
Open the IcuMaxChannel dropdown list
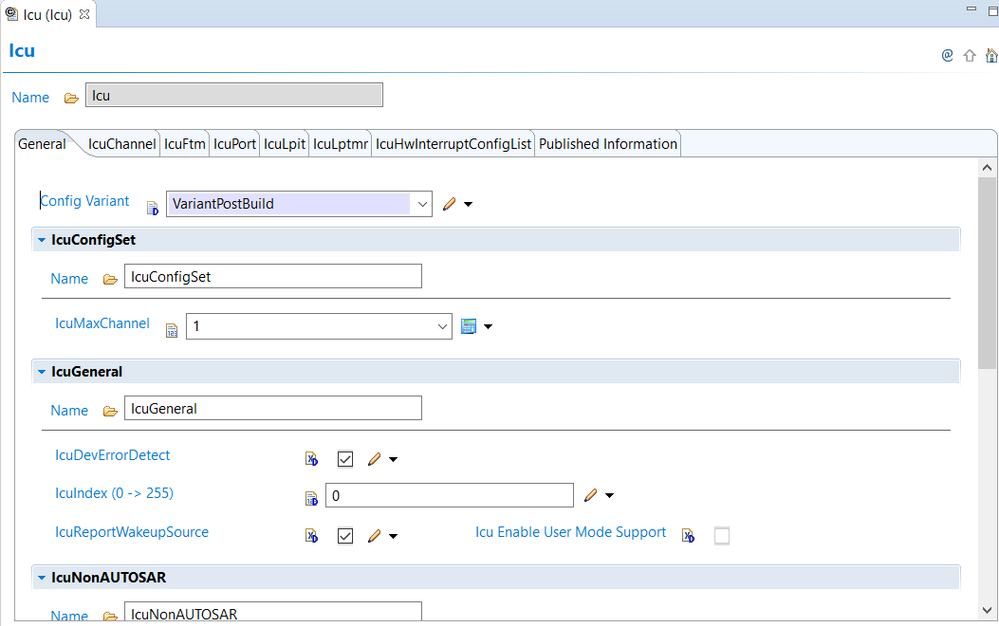442,327
